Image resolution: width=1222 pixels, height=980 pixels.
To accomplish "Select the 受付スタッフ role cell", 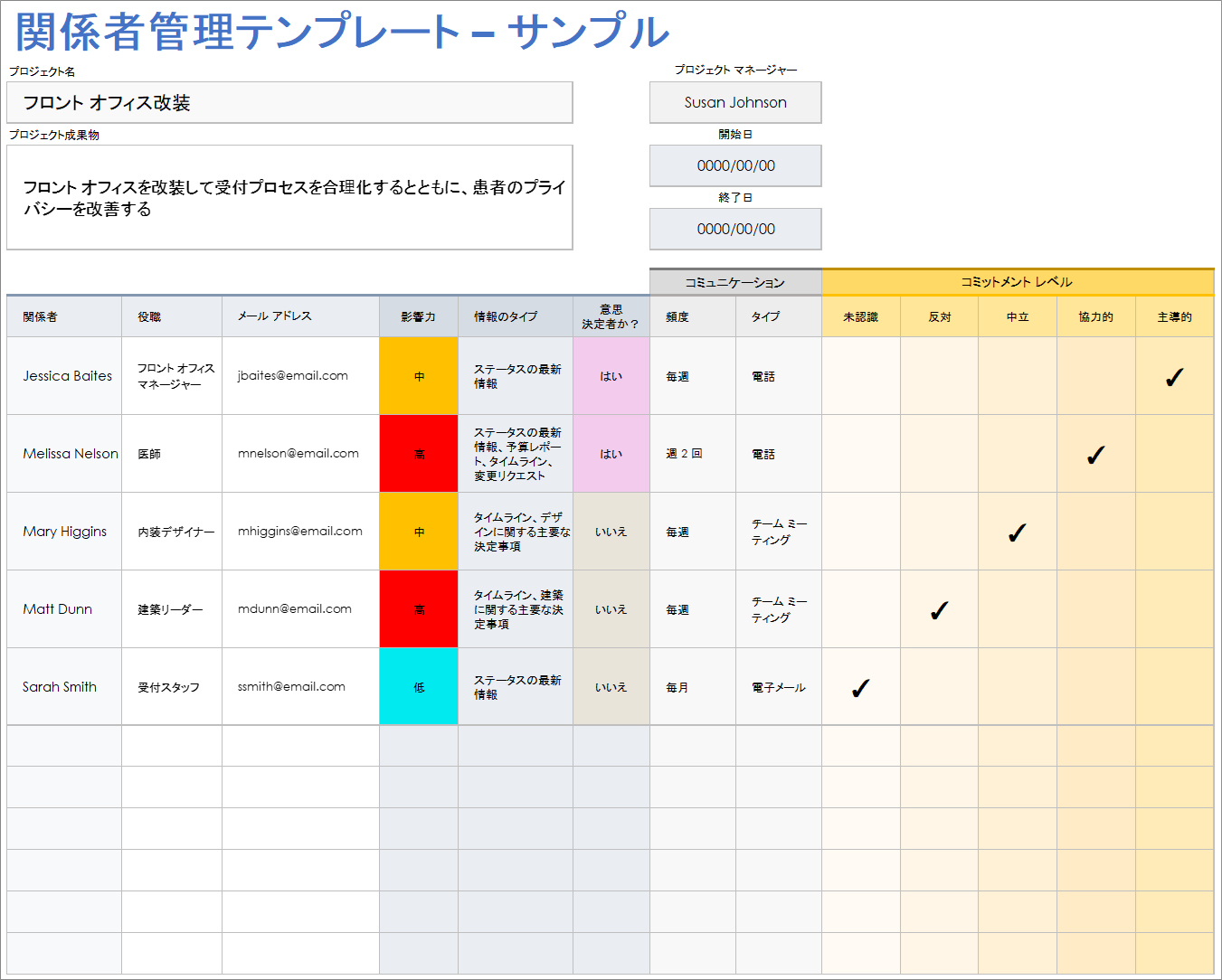I will pos(172,687).
